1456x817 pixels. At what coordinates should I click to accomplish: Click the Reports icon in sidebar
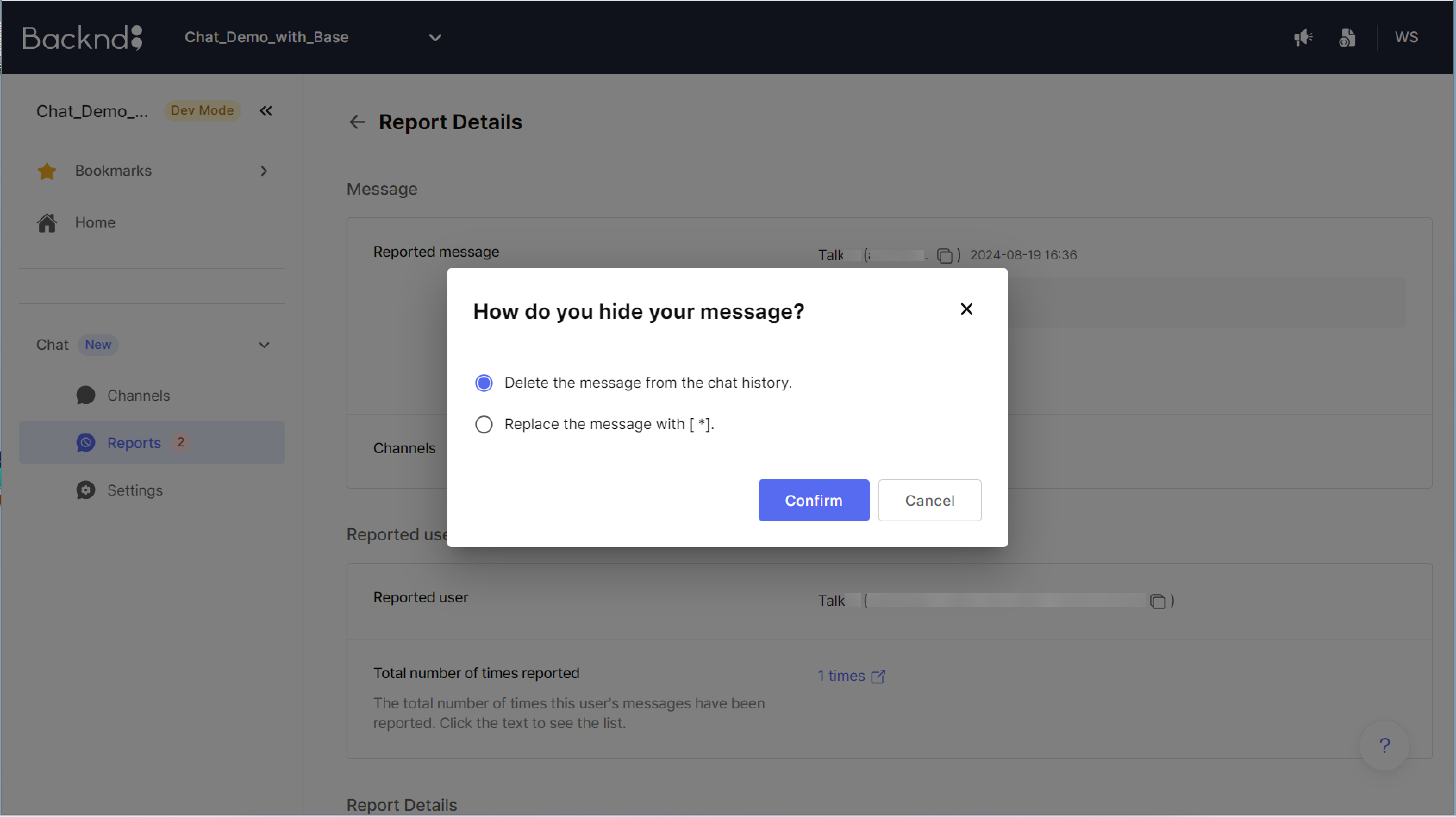[85, 442]
